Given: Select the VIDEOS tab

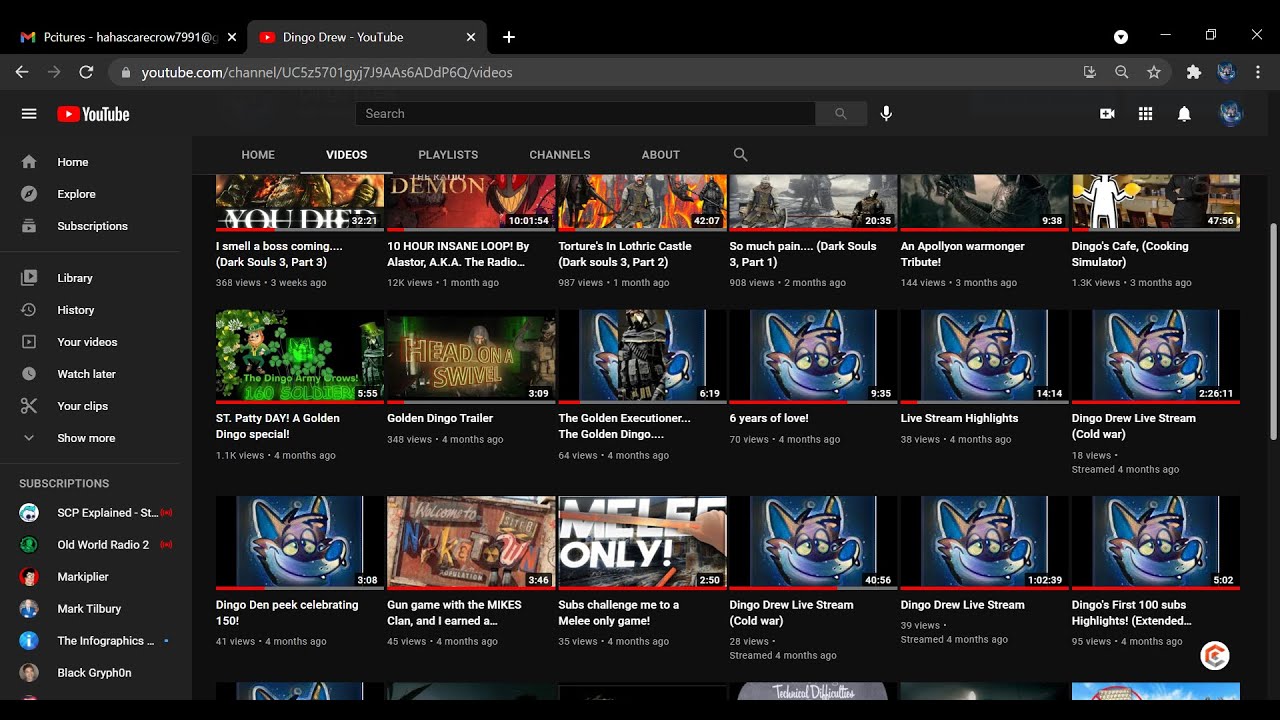Looking at the screenshot, I should 347,155.
